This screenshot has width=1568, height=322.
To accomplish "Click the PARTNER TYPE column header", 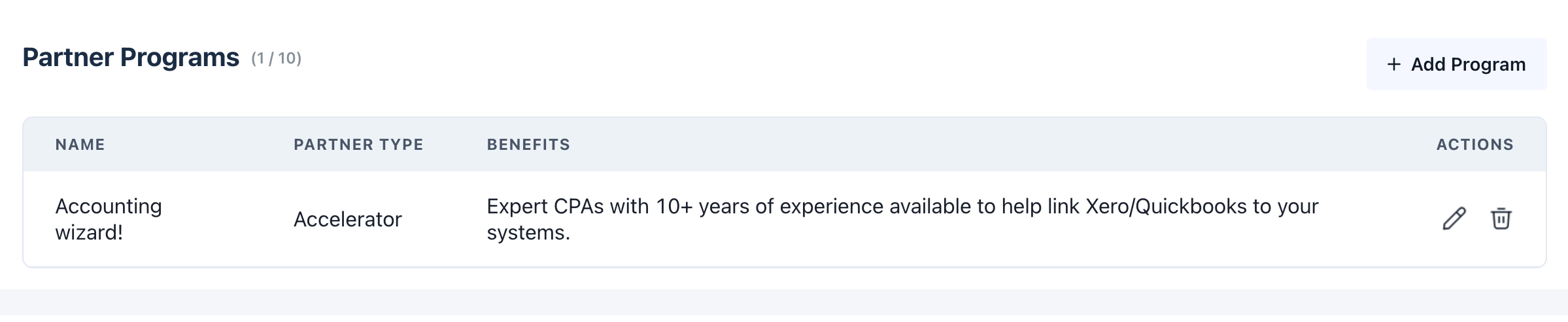I will point(358,145).
